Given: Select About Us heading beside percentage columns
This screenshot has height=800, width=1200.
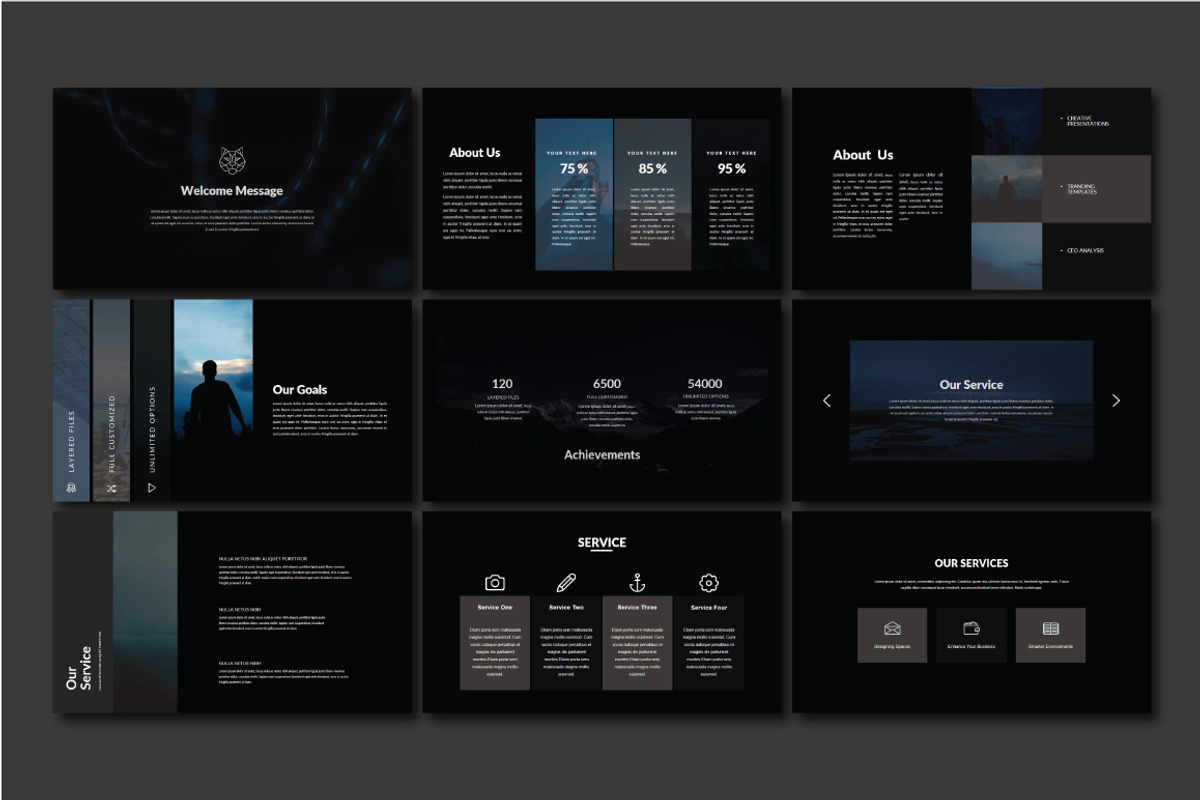Looking at the screenshot, I should [x=475, y=152].
